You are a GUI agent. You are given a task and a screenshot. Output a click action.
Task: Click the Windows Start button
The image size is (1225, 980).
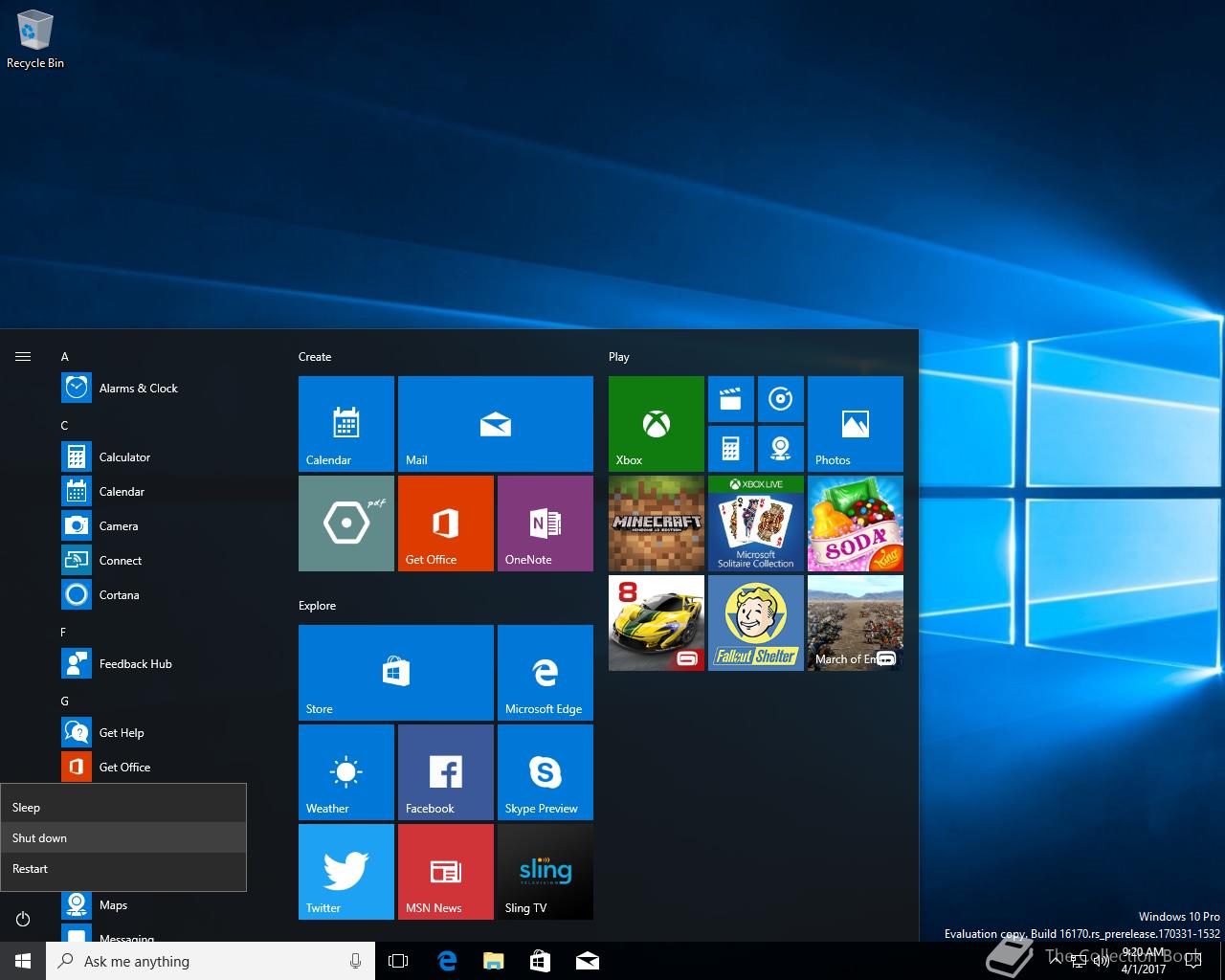point(23,961)
